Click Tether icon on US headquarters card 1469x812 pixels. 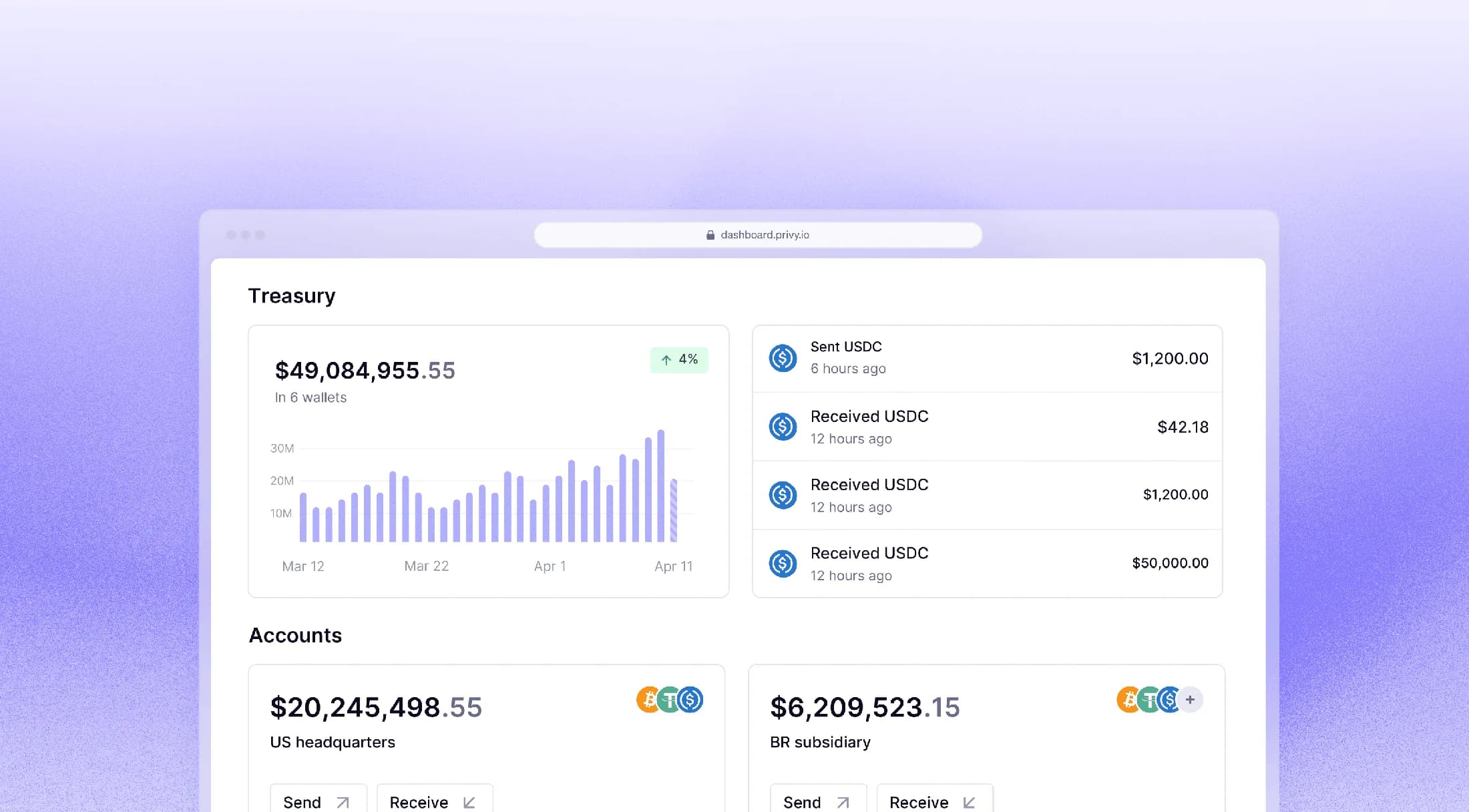tap(669, 700)
